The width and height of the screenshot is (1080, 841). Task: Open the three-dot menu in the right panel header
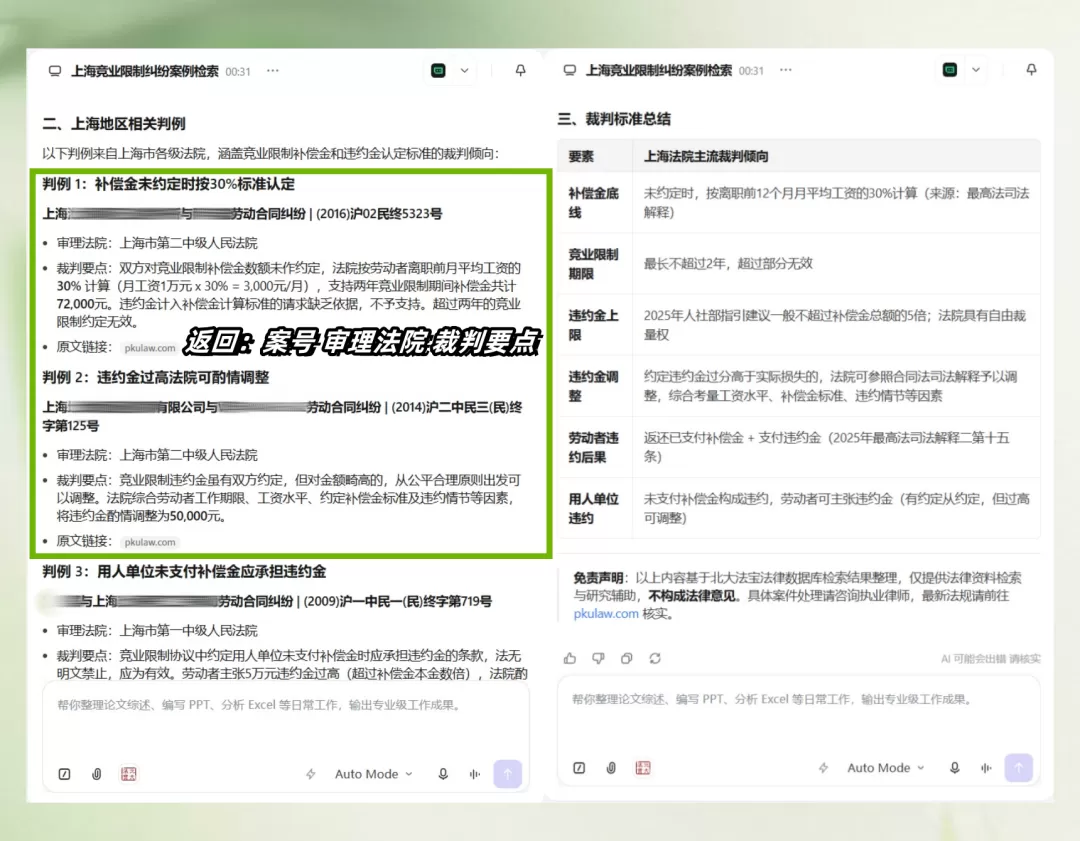point(786,70)
